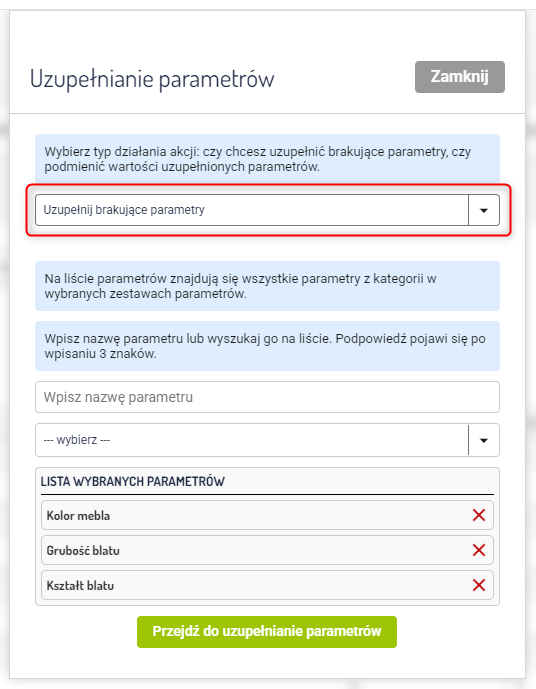
Task: Select the Kształt blatu list row
Action: [267, 585]
